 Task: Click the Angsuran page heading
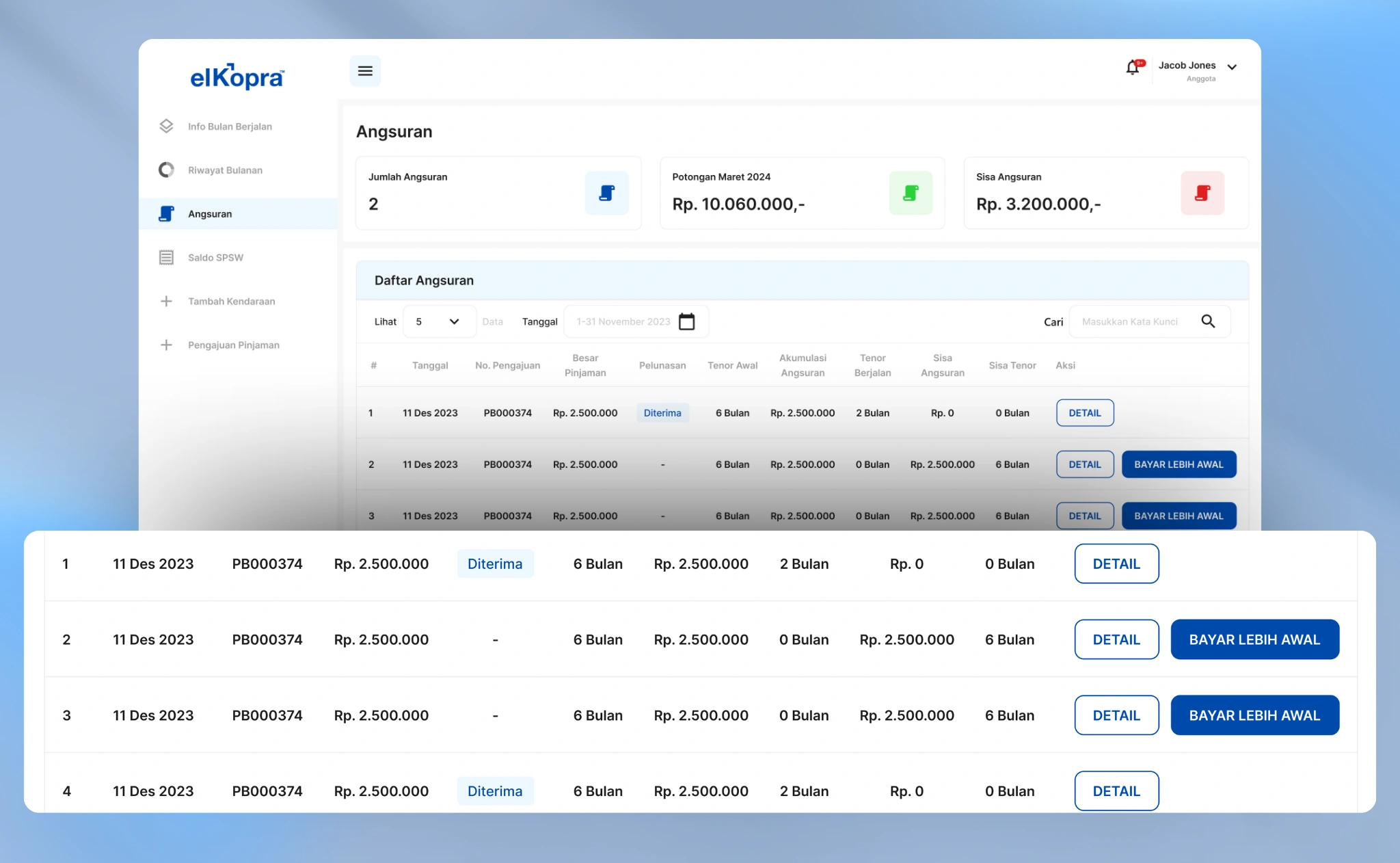[394, 132]
